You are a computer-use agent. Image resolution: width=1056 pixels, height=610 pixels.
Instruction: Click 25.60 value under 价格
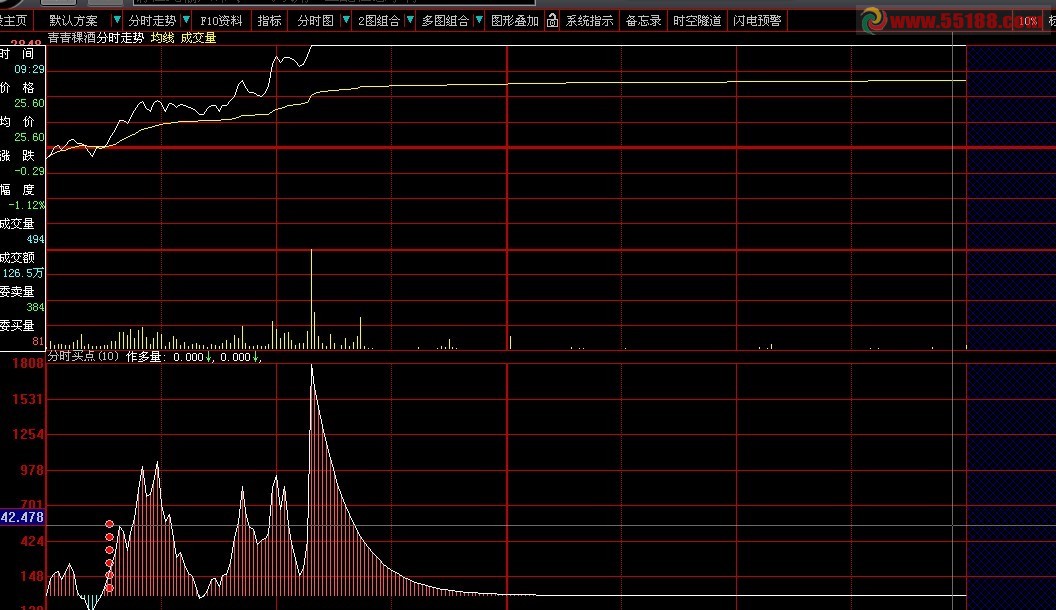coord(29,103)
